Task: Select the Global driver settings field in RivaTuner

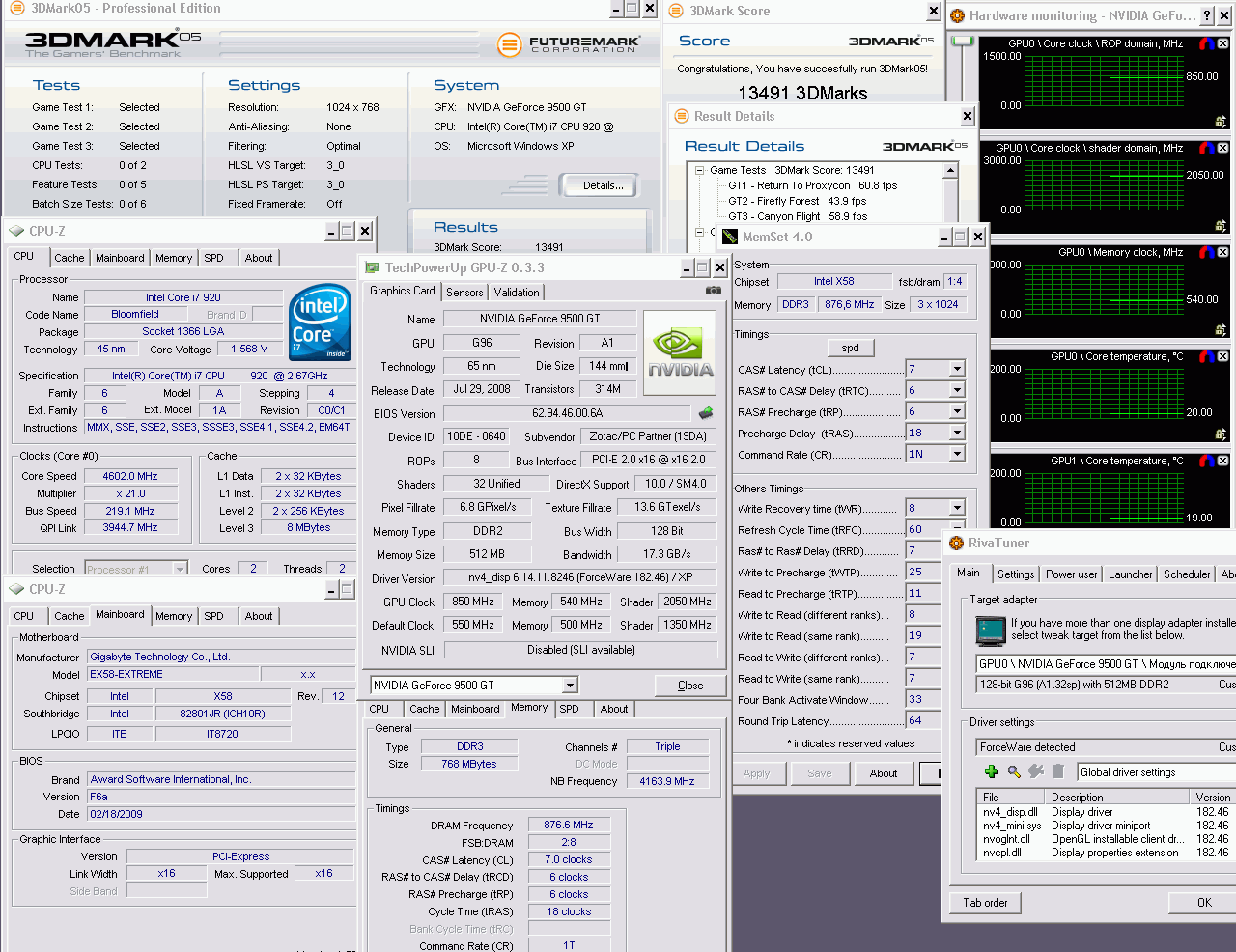Action: [1157, 772]
